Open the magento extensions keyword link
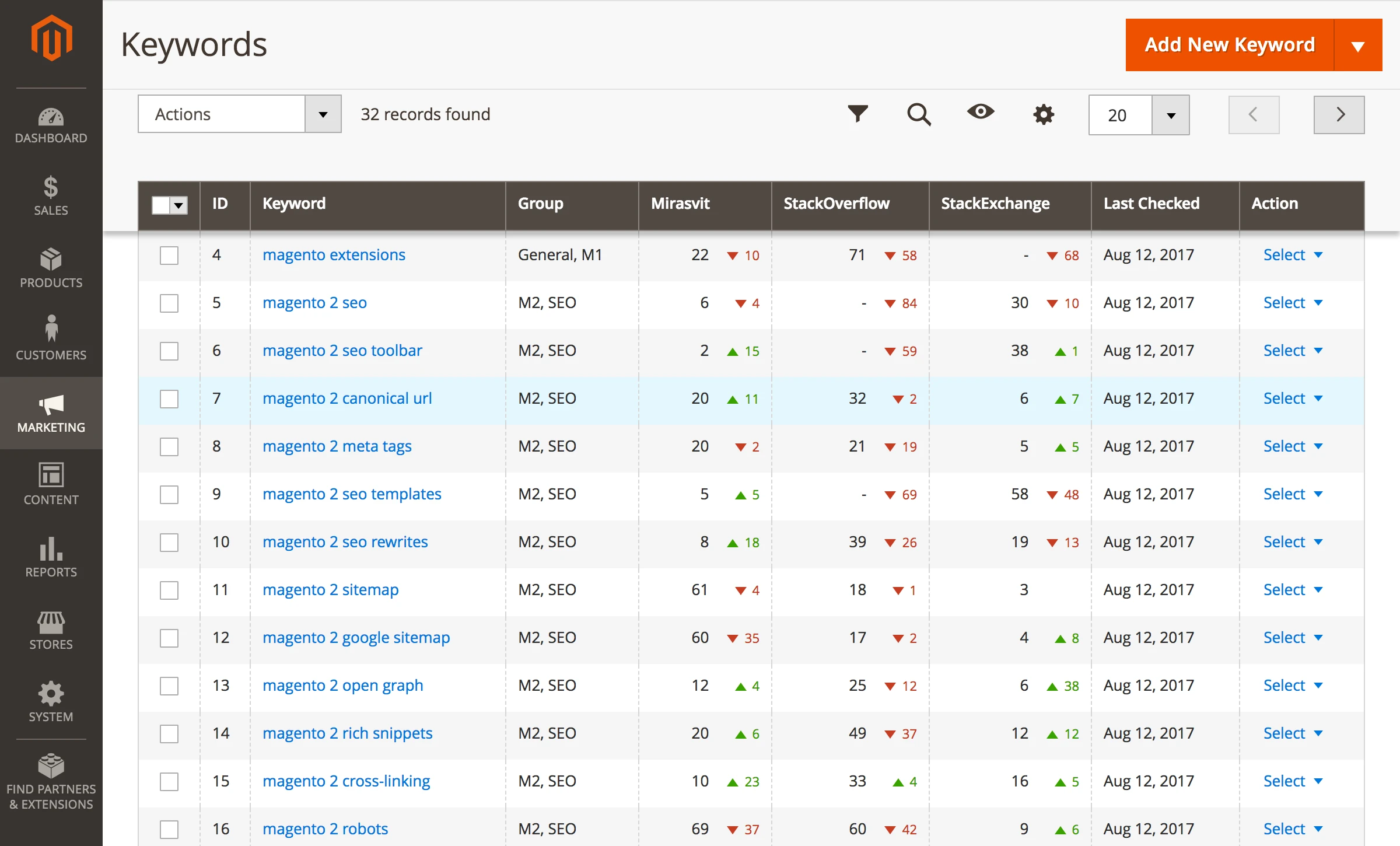This screenshot has width=1400, height=846. pos(334,255)
